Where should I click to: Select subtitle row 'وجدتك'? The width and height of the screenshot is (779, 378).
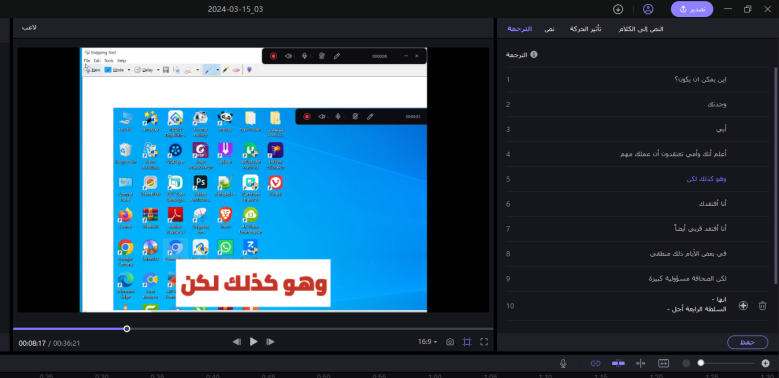tap(638, 104)
